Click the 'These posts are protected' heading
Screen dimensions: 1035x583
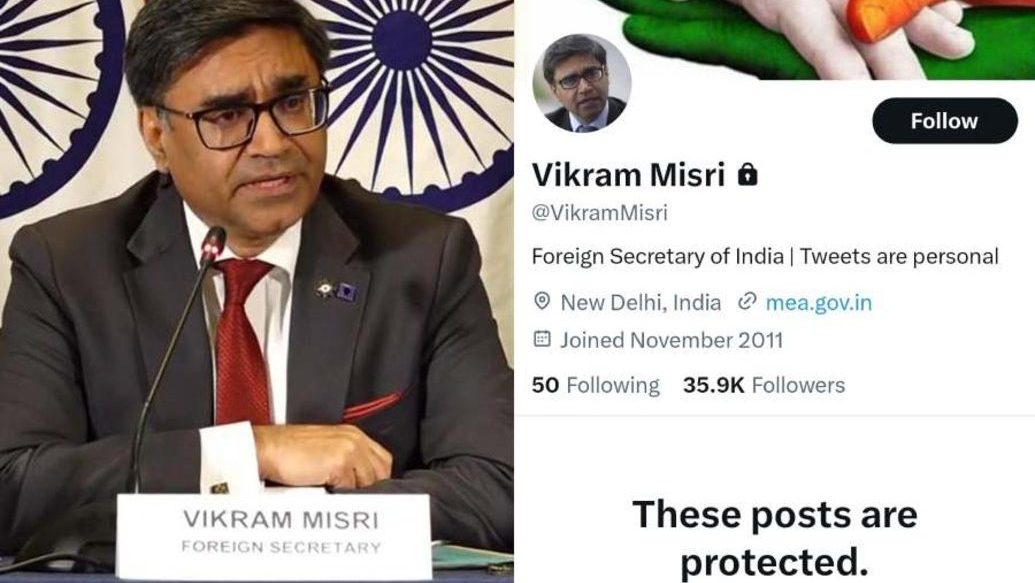(x=775, y=538)
